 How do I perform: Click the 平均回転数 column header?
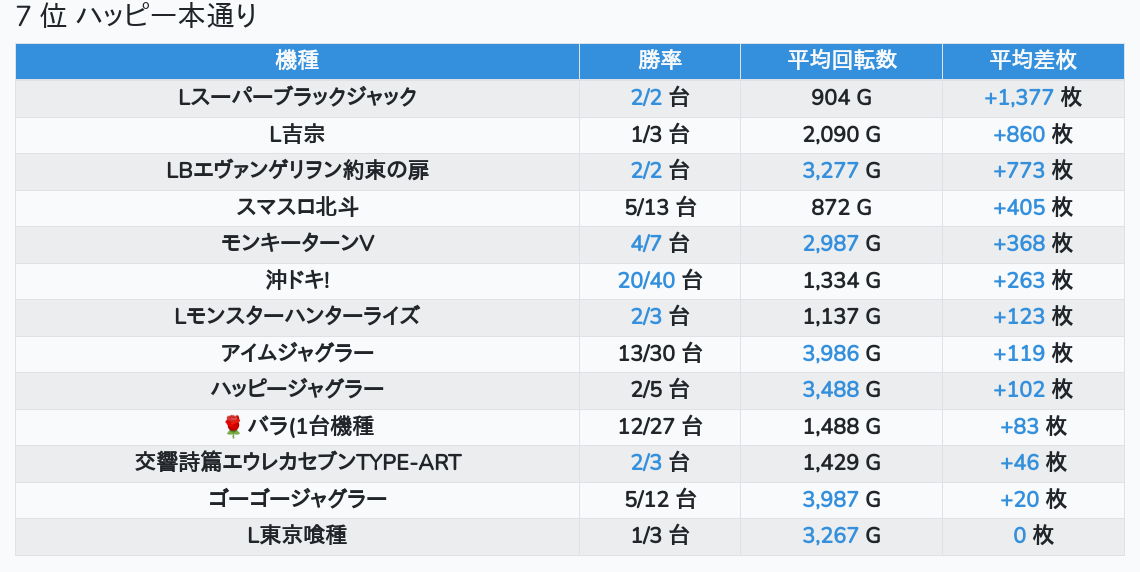pyautogui.click(x=841, y=61)
